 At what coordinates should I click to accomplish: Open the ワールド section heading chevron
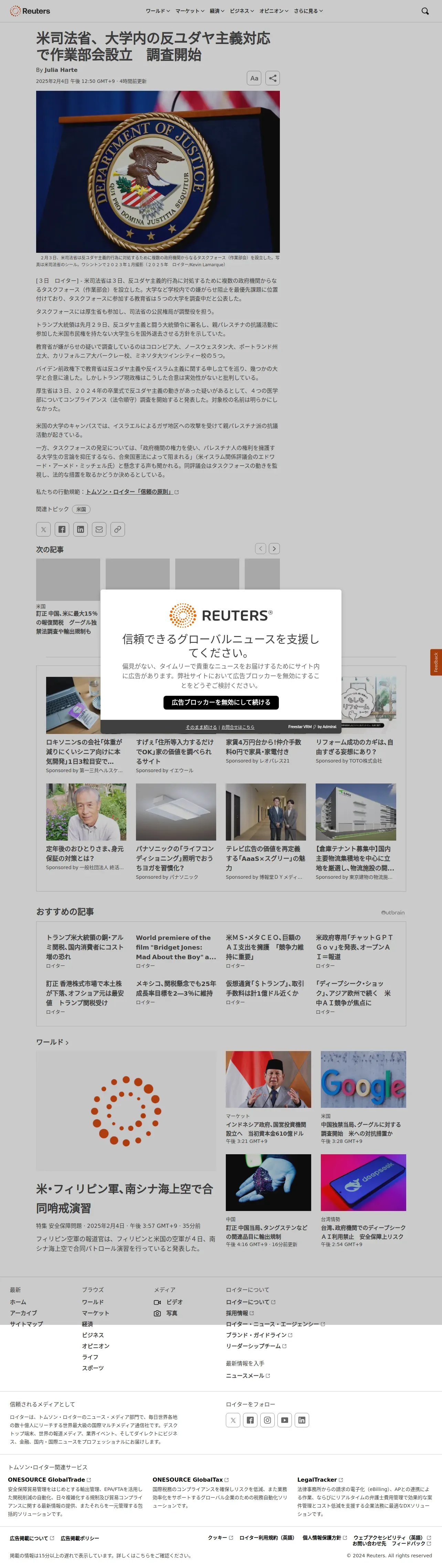[x=67, y=1043]
